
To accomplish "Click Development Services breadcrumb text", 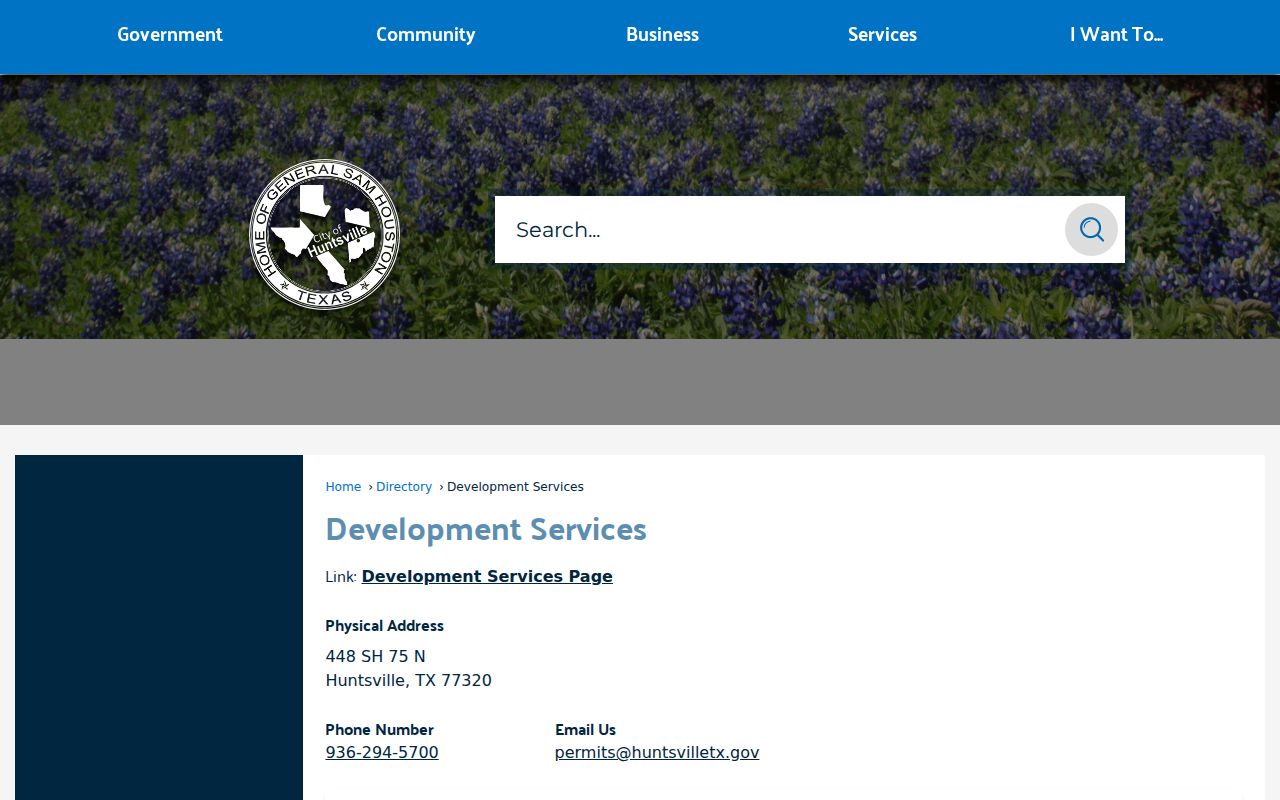I will point(515,487).
